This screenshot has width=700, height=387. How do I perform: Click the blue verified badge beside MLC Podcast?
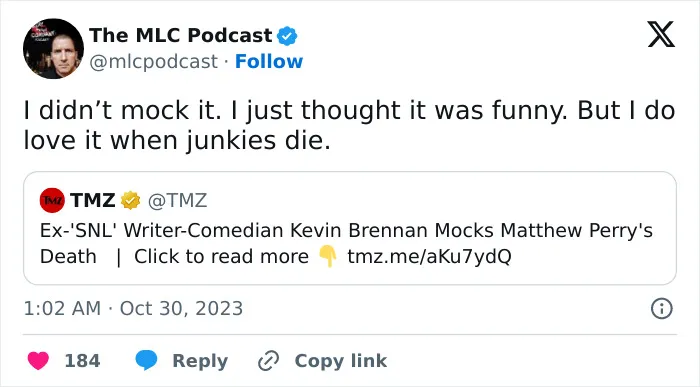[x=288, y=36]
